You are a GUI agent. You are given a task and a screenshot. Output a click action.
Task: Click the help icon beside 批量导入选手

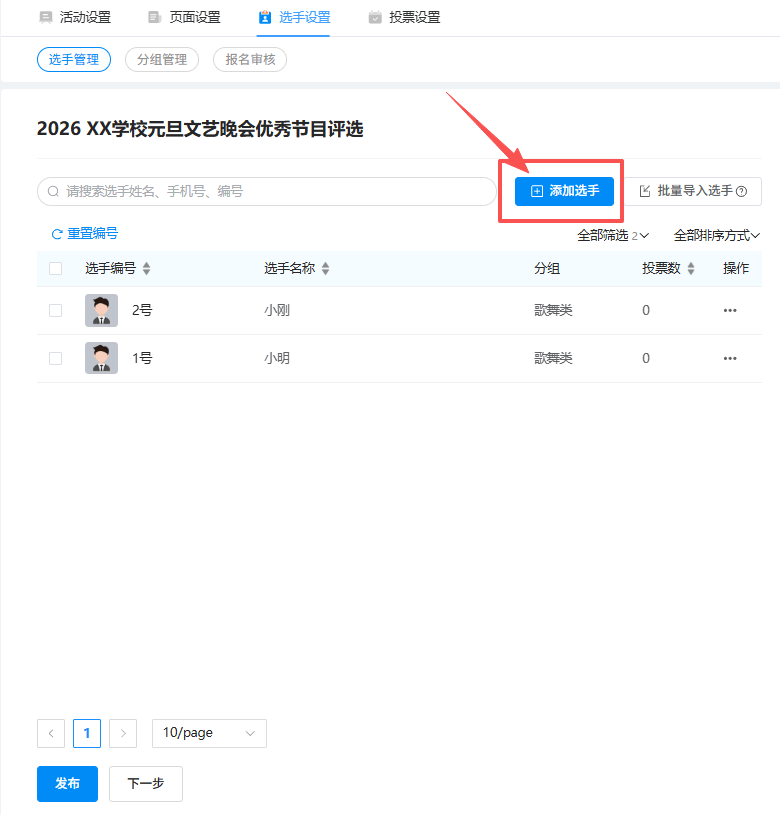741,191
